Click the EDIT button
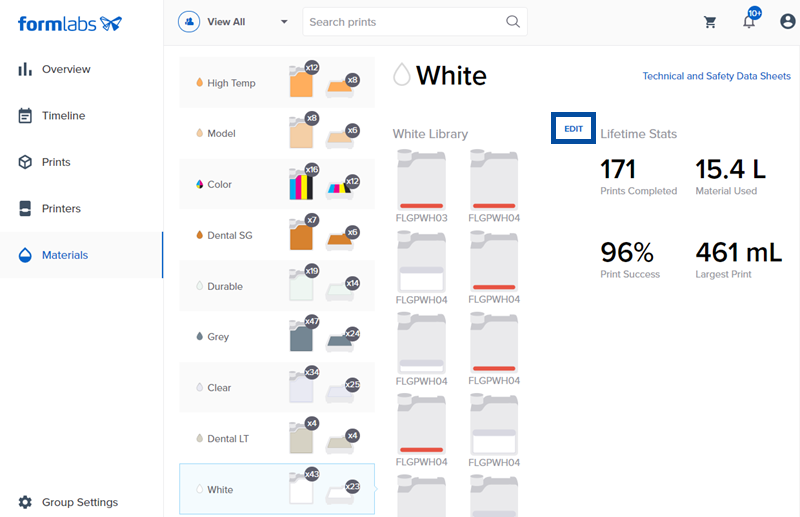 pos(573,128)
